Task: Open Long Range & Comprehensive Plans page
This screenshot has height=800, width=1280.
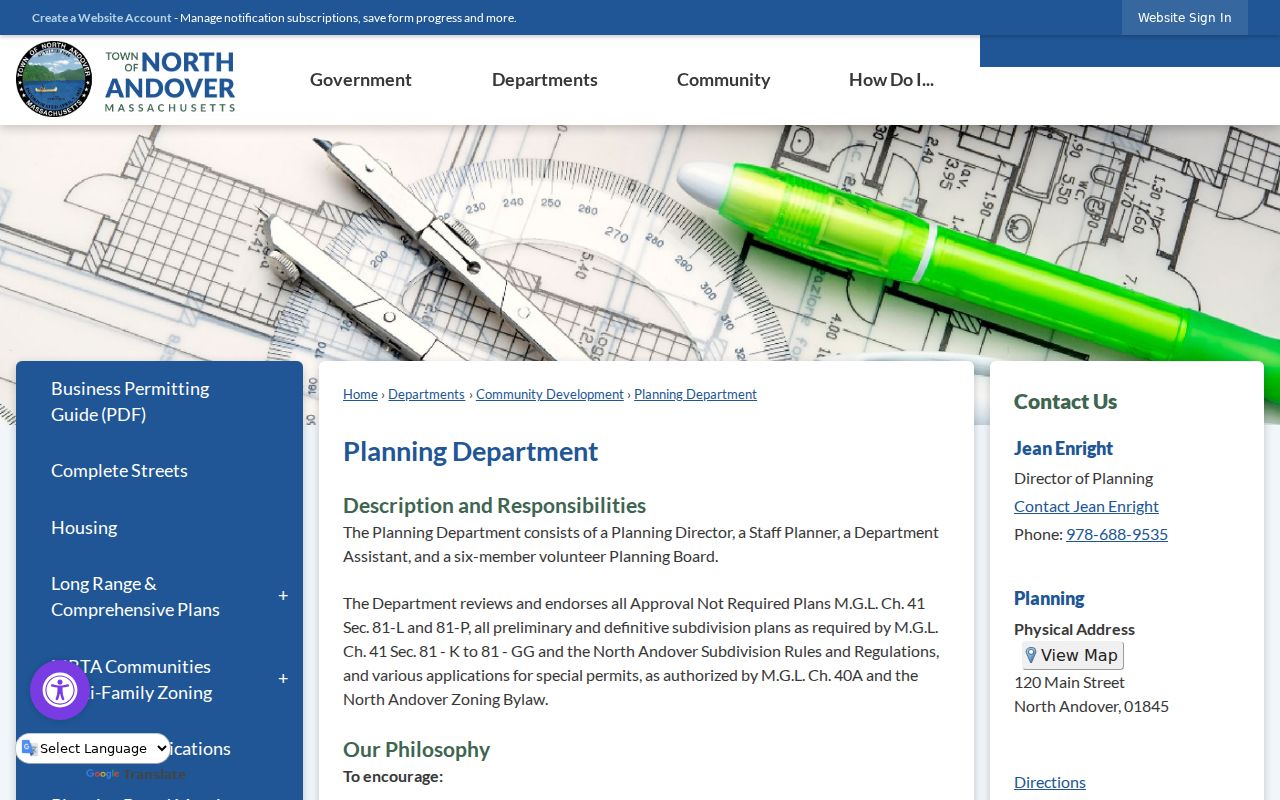Action: (x=135, y=597)
